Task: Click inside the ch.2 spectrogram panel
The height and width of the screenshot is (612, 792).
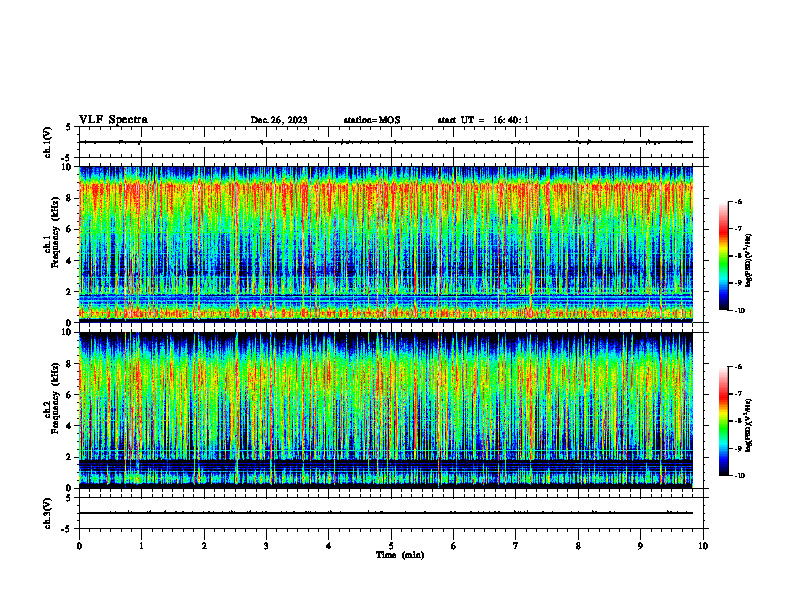Action: [x=386, y=410]
